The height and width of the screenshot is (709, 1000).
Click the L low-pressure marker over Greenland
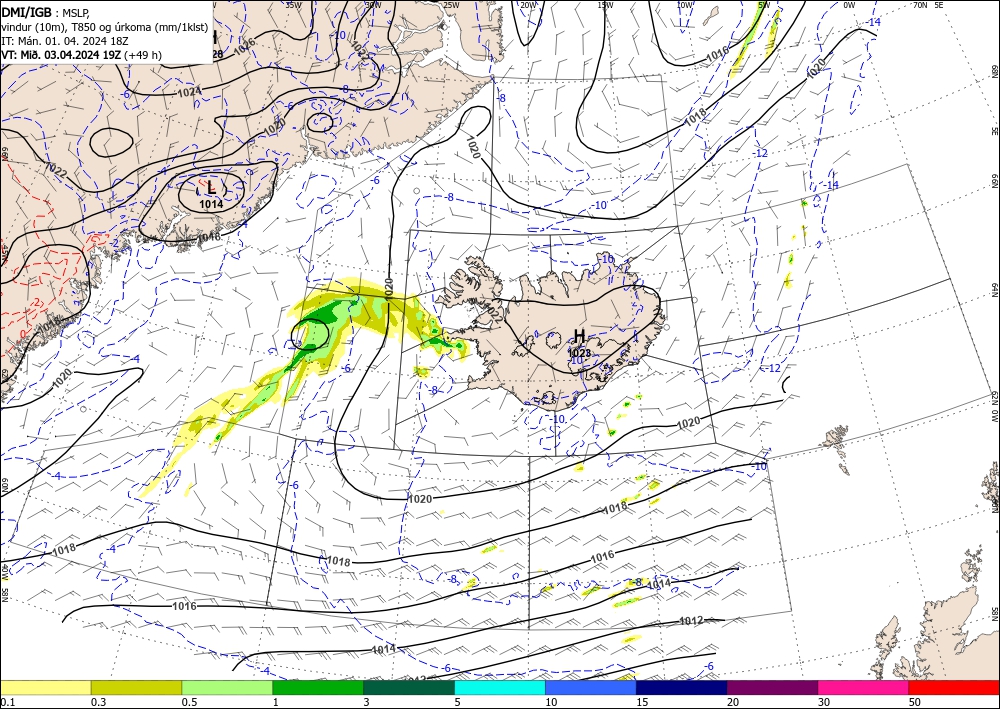pos(212,187)
